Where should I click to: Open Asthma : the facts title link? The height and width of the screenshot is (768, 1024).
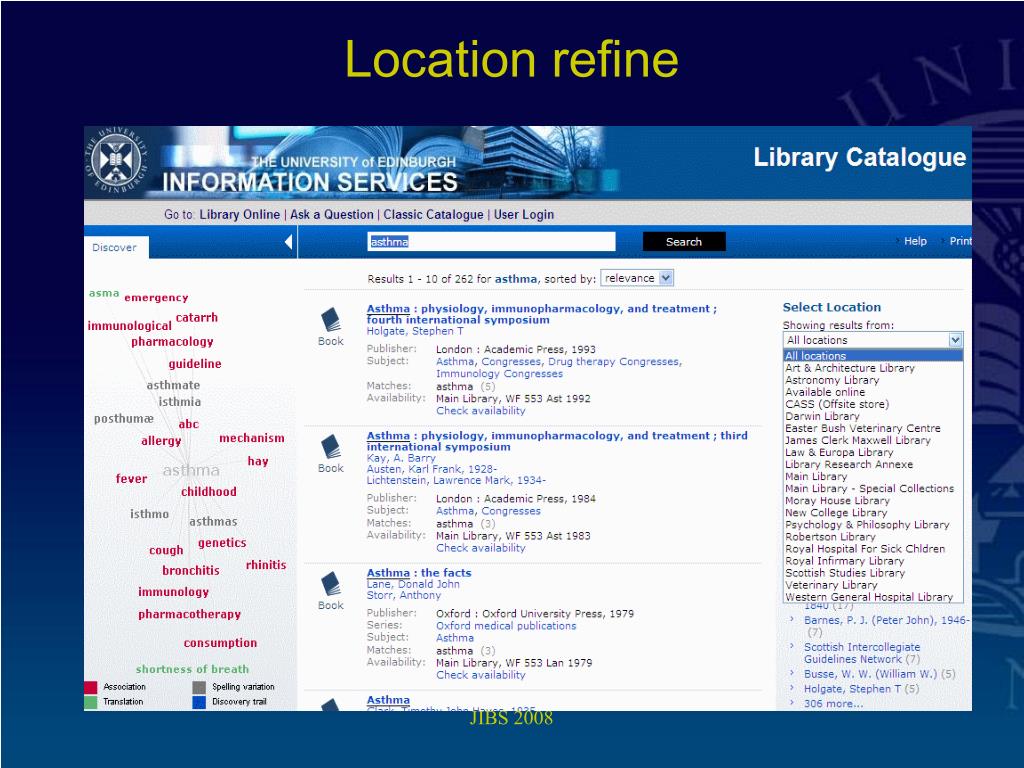click(419, 573)
